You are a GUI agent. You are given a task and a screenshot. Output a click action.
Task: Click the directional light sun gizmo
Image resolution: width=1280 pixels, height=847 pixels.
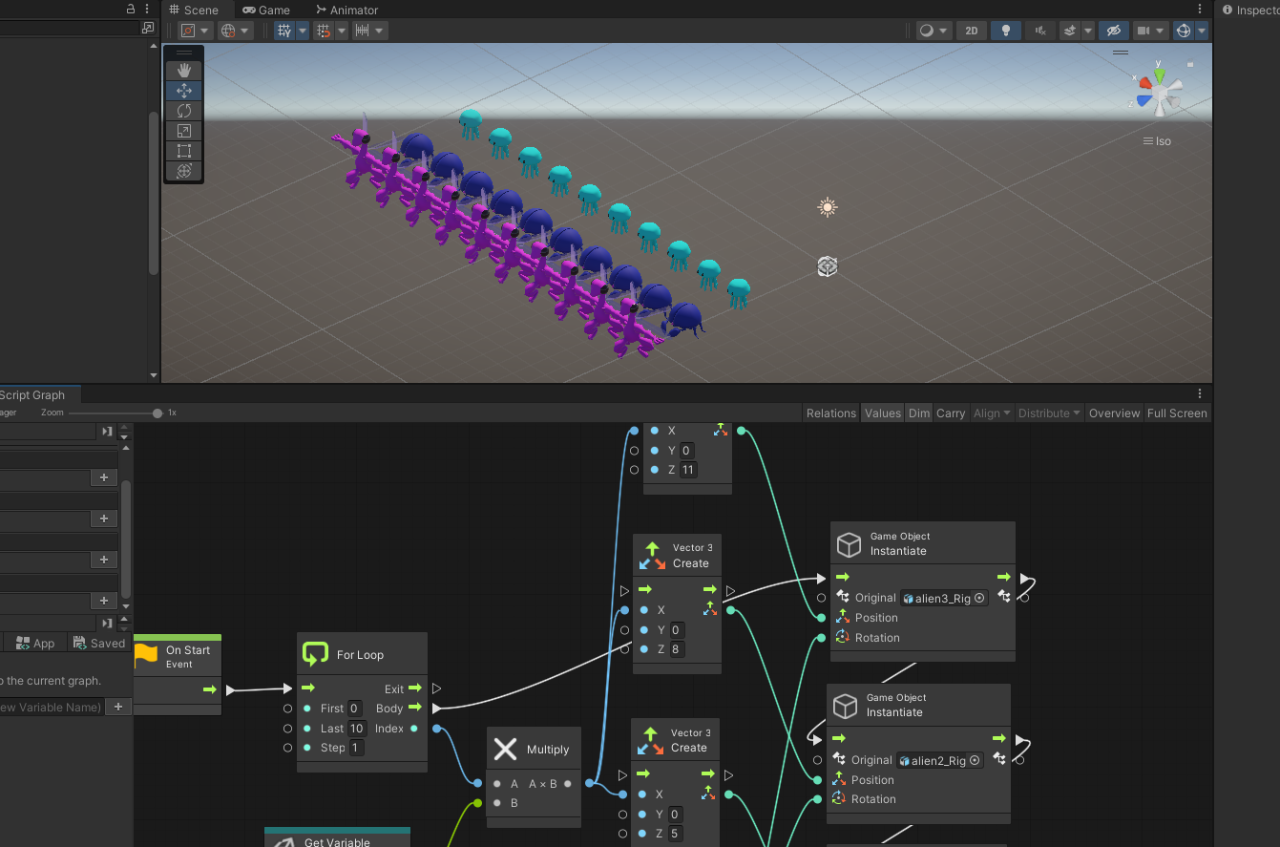[x=826, y=207]
